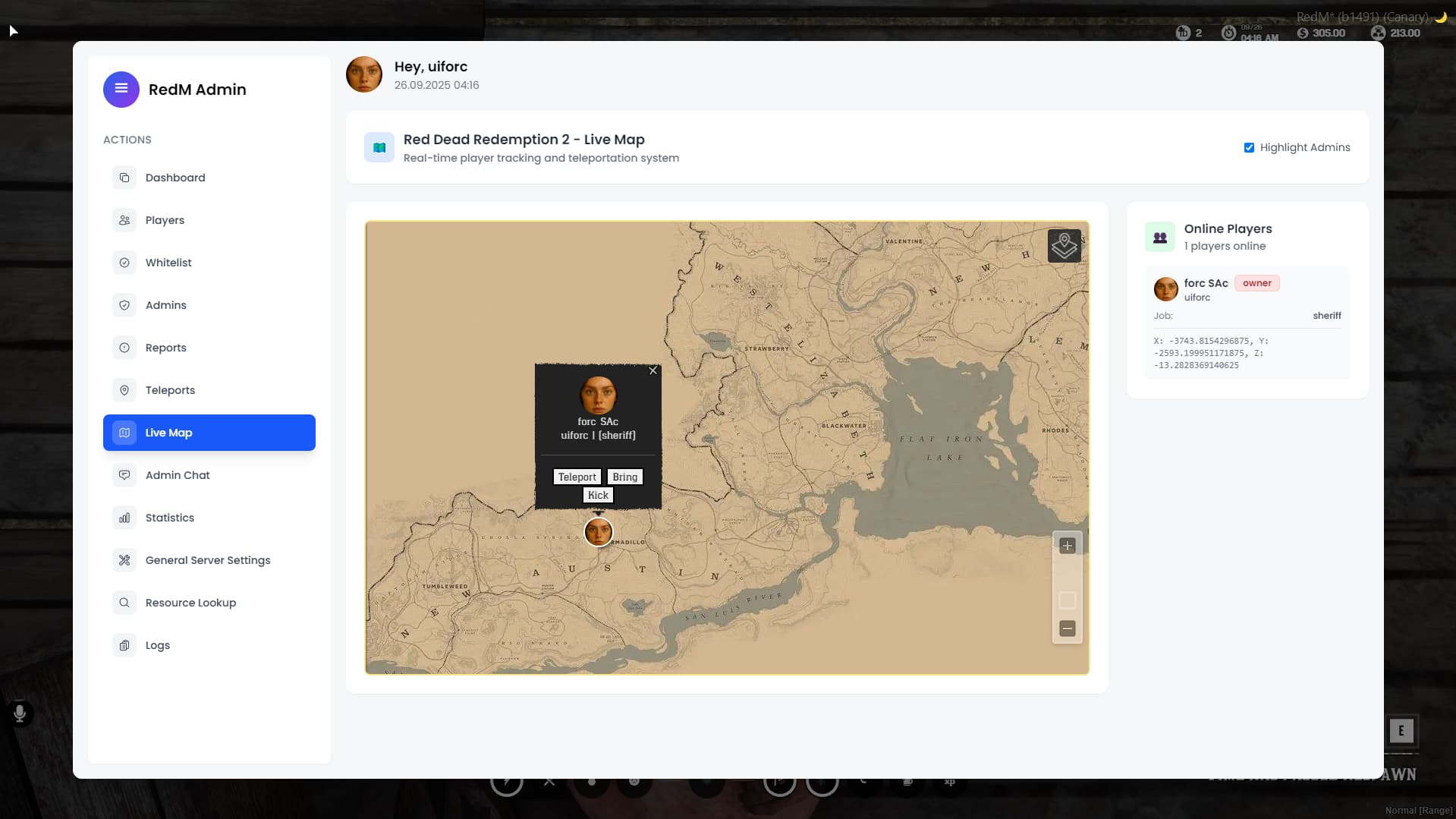
Task: Click the '1 players online' count text
Action: pos(1225,246)
